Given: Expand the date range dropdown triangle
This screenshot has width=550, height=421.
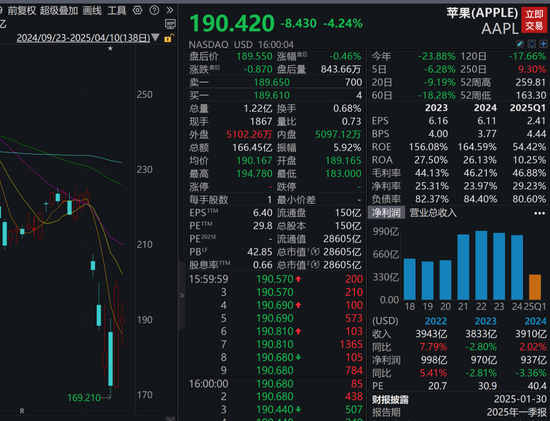Looking at the screenshot, I should pyautogui.click(x=155, y=38).
